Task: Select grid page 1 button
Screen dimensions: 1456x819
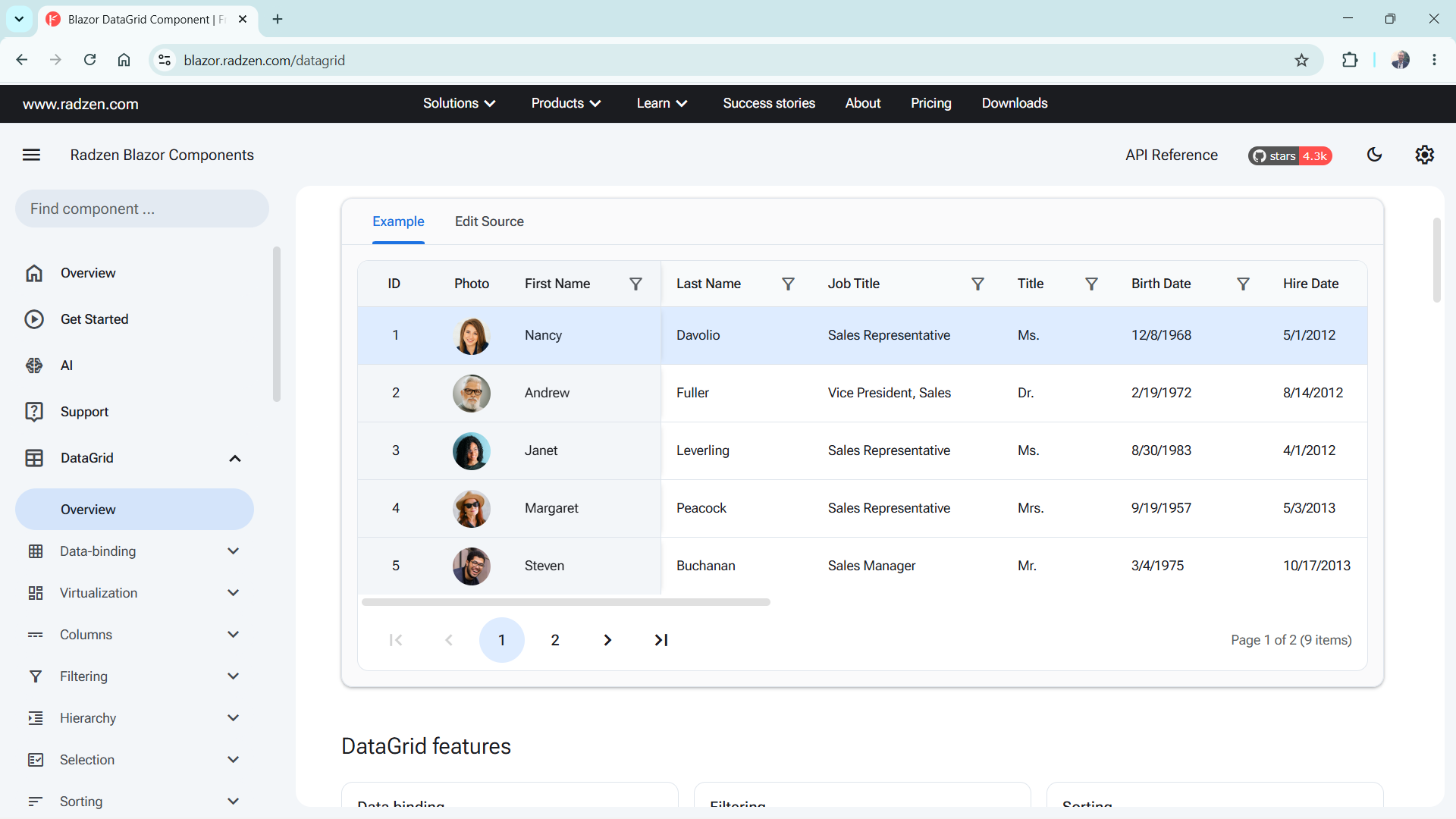Action: tap(502, 640)
